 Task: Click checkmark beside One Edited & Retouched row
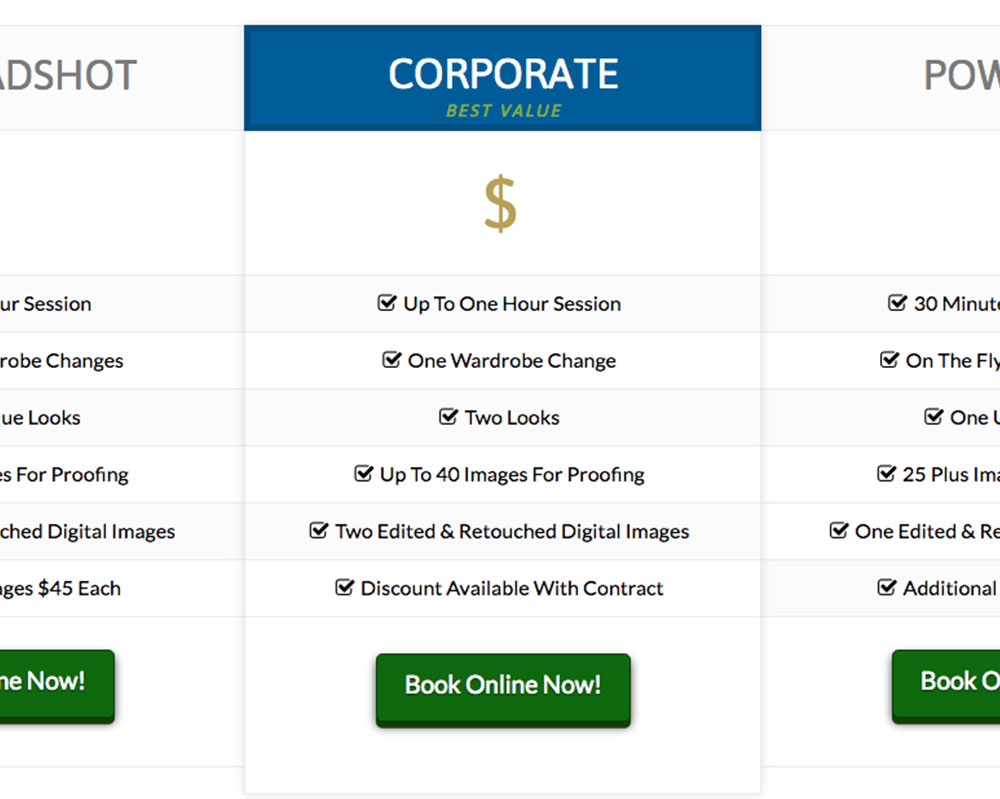[x=839, y=531]
